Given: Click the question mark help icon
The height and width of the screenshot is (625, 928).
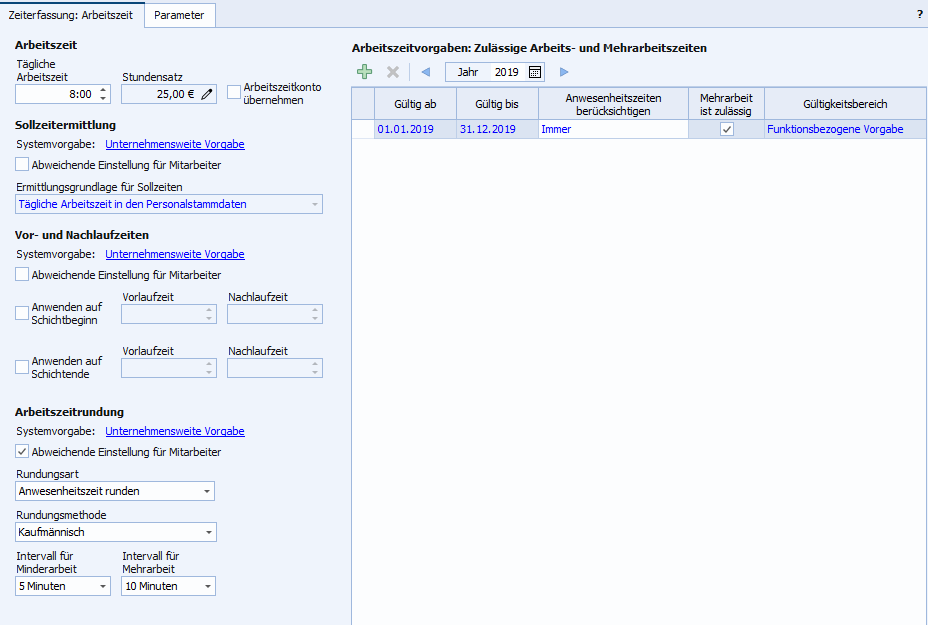Looking at the screenshot, I should 919,15.
